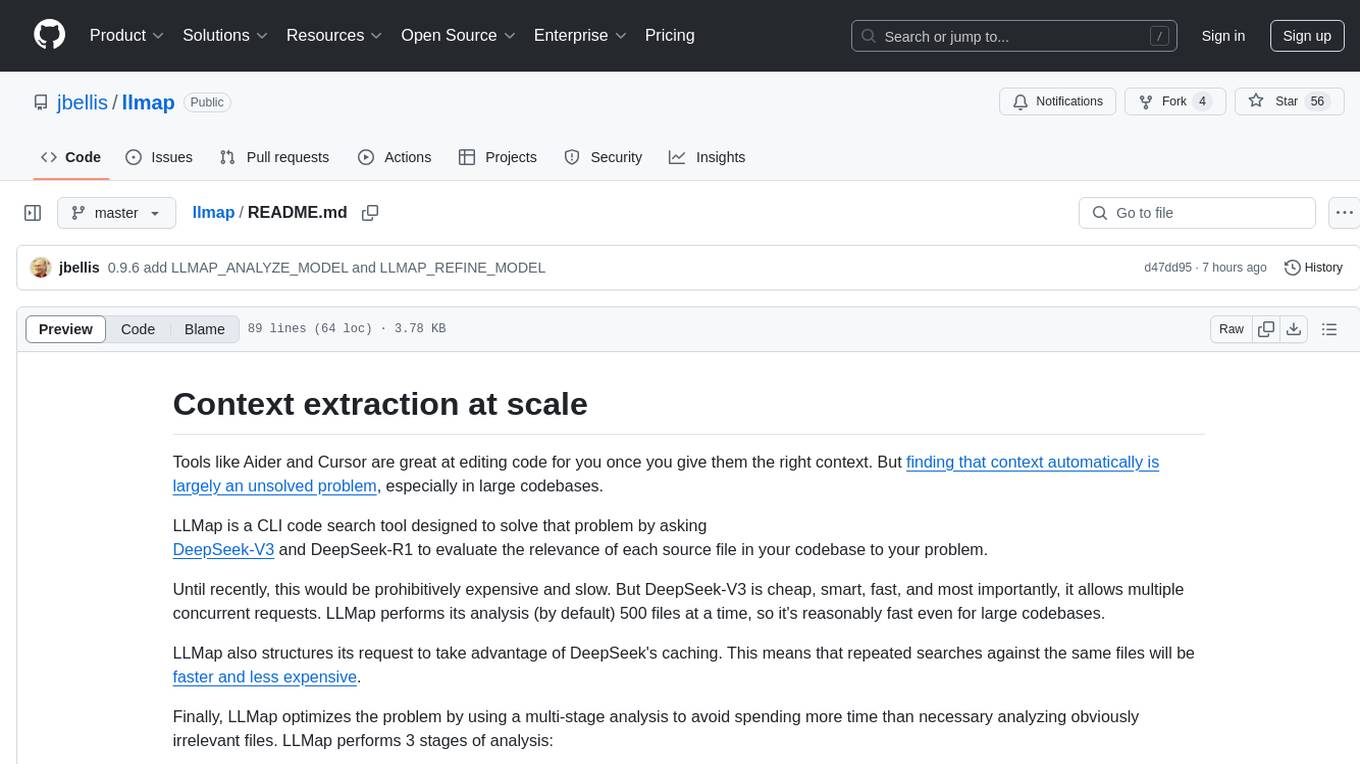Open the Projects tab
Viewport: 1360px width, 764px height.
[x=497, y=157]
